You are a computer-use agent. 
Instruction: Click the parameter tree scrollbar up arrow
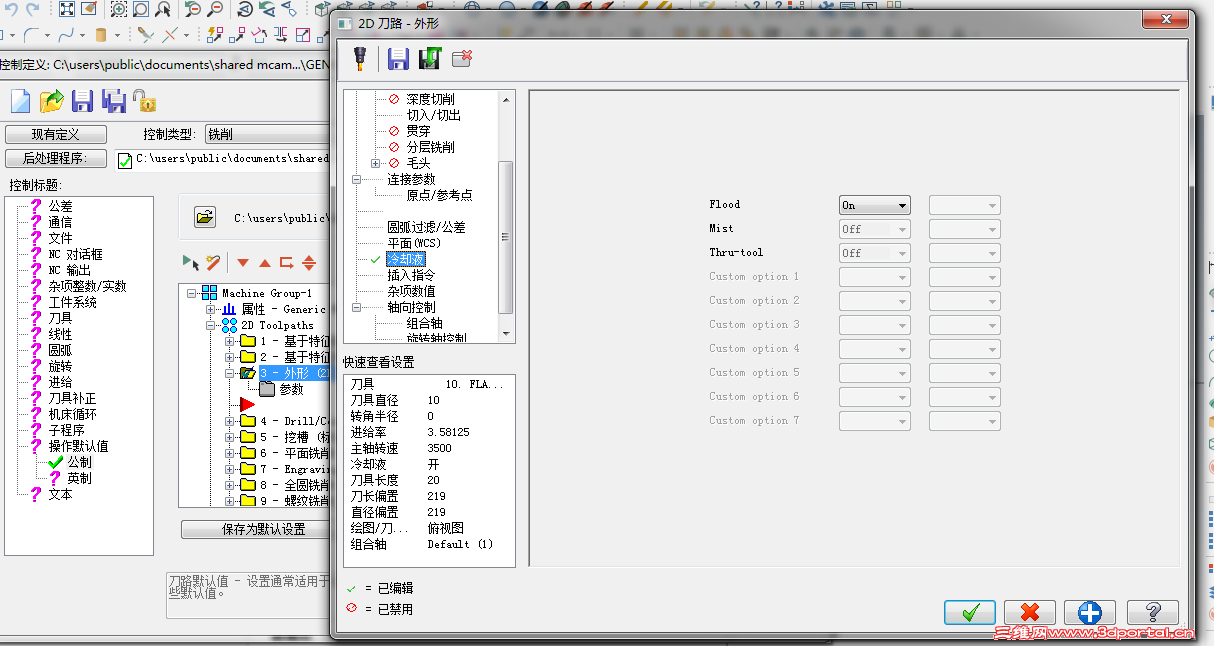[506, 99]
